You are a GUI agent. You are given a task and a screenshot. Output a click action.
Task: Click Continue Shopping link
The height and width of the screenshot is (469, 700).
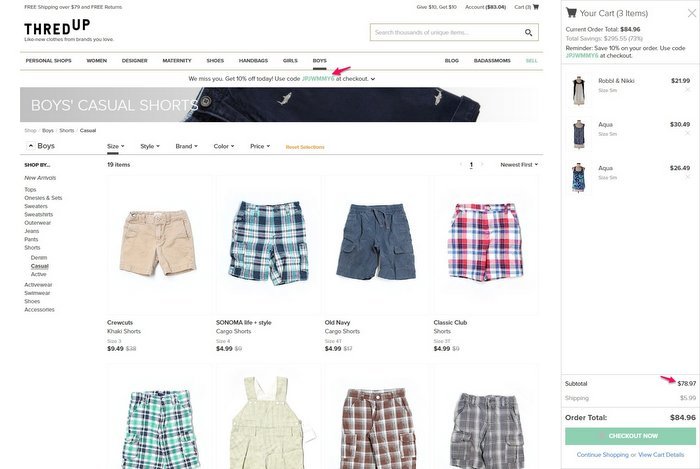[x=602, y=455]
